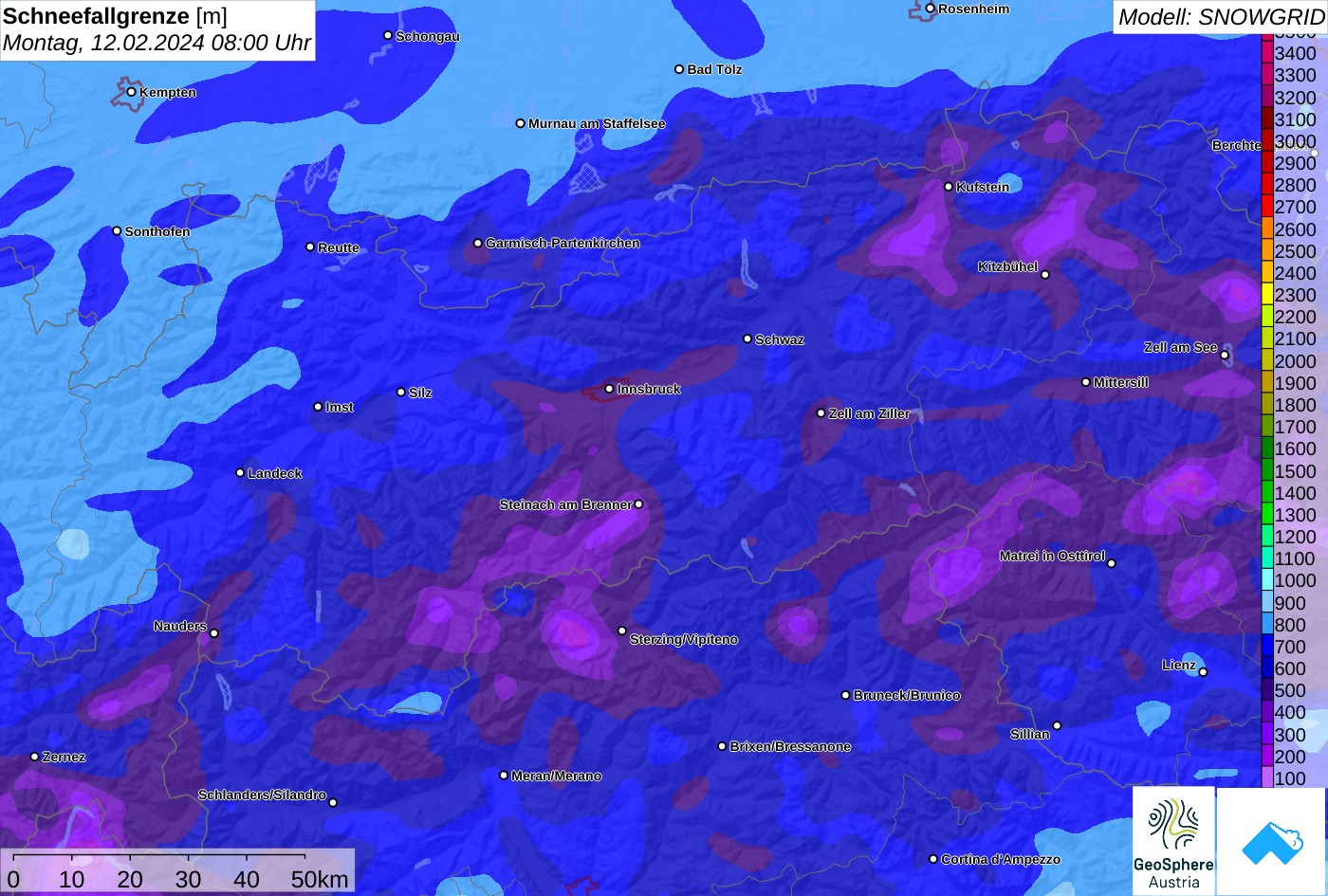Click the Bruneck/Brunico marker dot
This screenshot has width=1328, height=896.
(x=846, y=695)
